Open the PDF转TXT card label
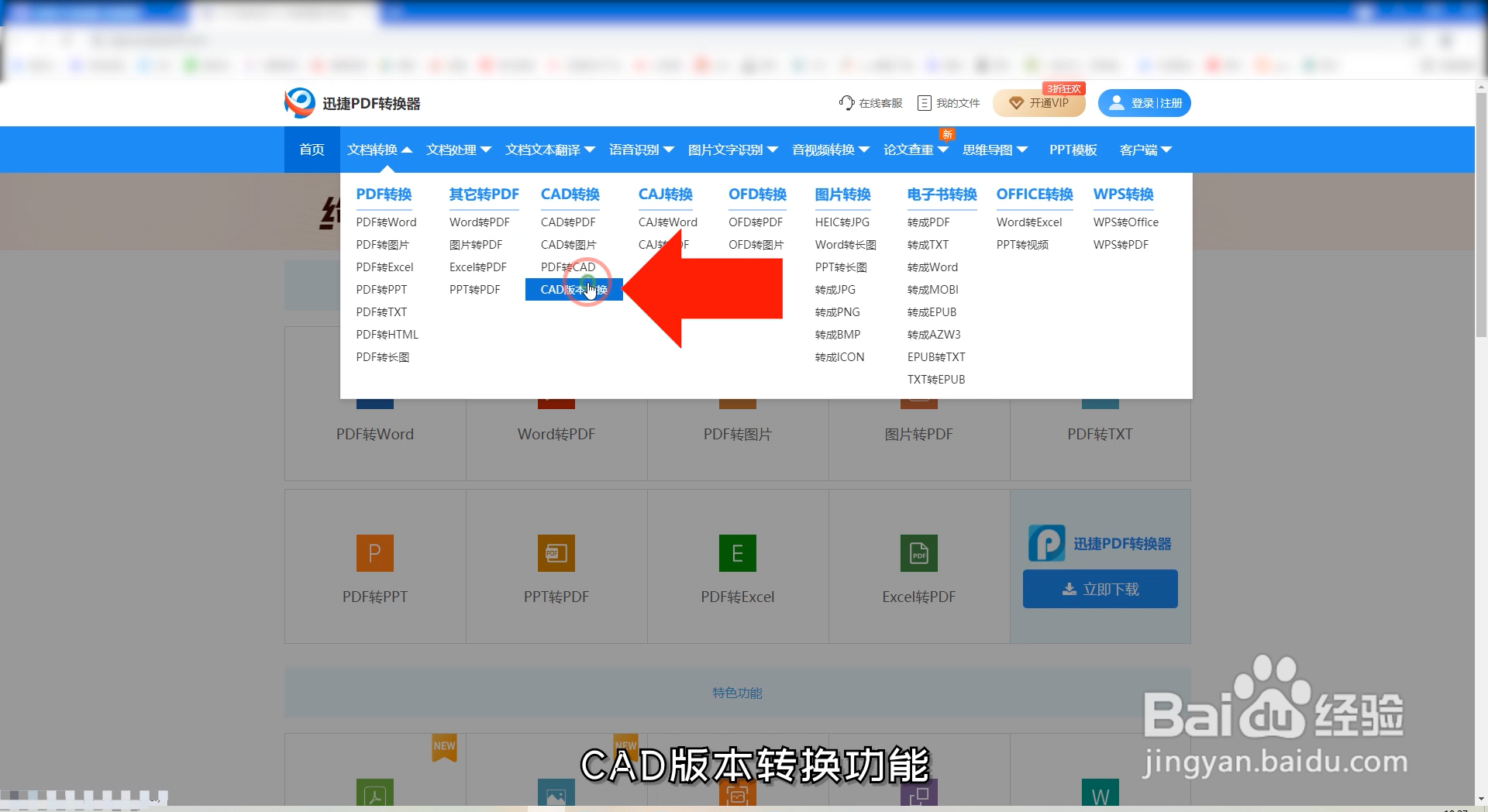 pos(1100,435)
